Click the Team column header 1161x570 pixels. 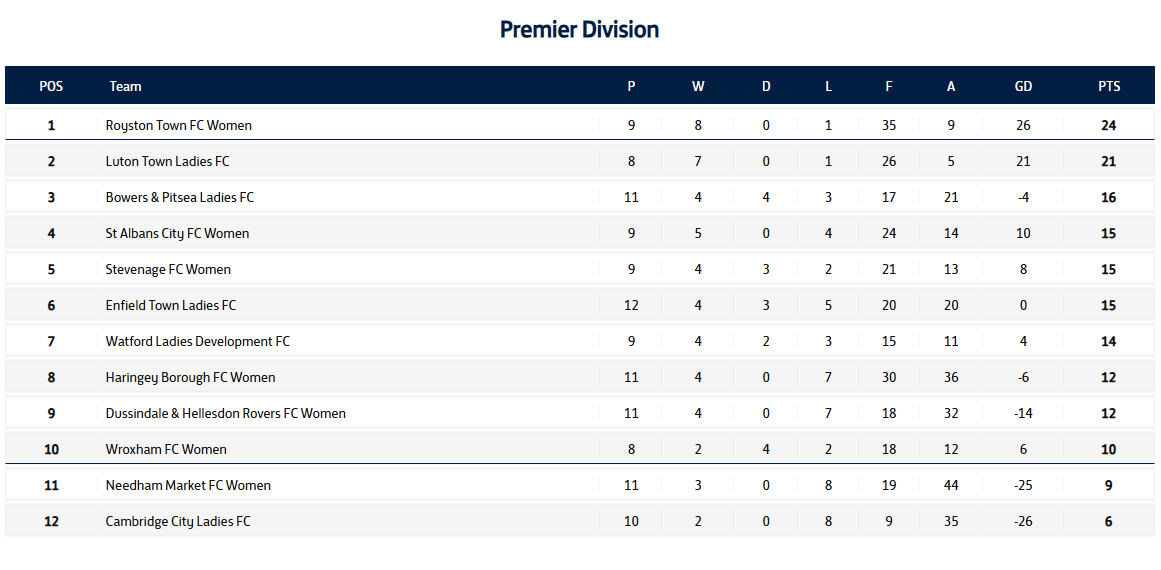click(x=125, y=86)
